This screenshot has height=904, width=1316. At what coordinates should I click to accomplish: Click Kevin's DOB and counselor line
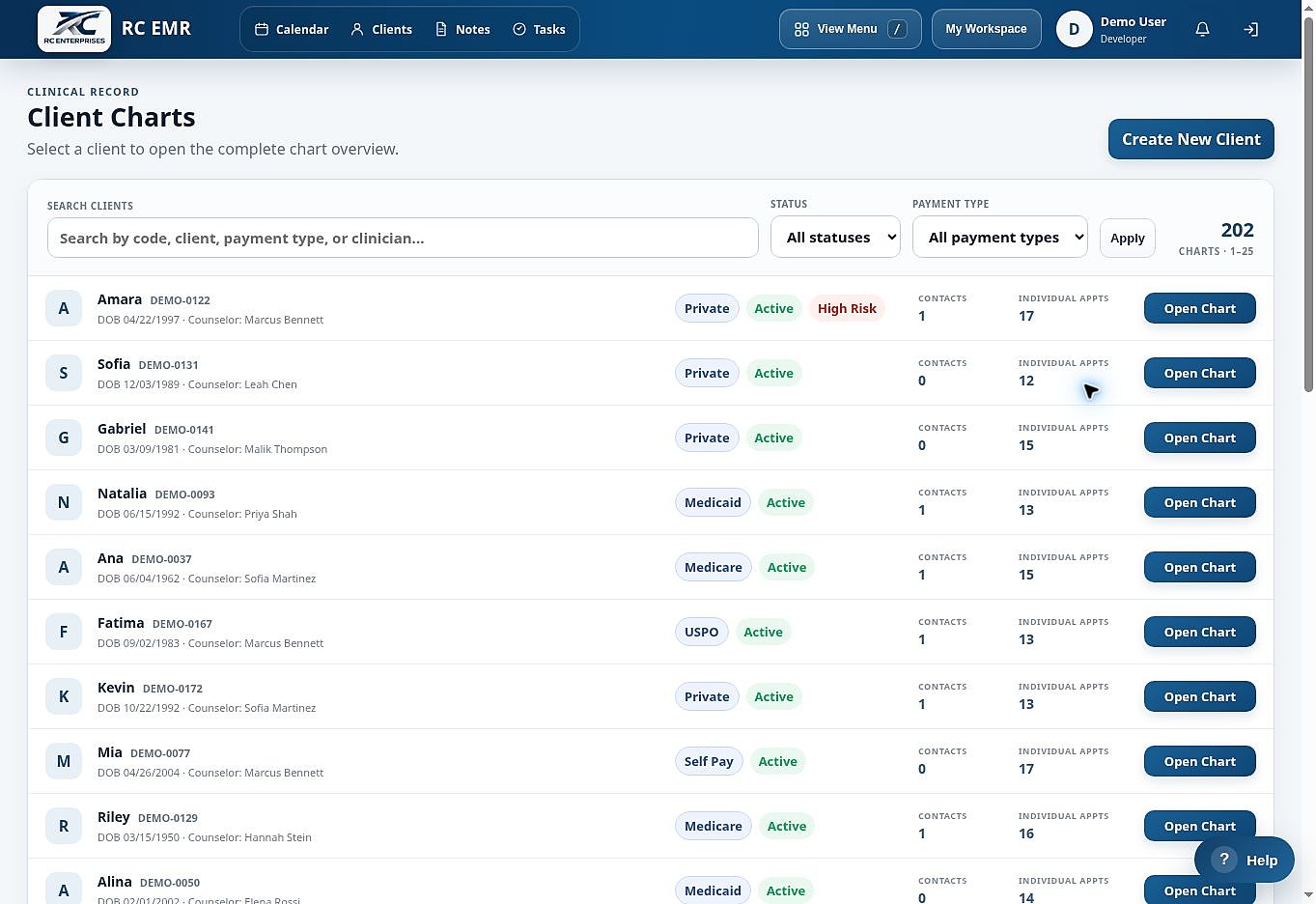tap(207, 708)
